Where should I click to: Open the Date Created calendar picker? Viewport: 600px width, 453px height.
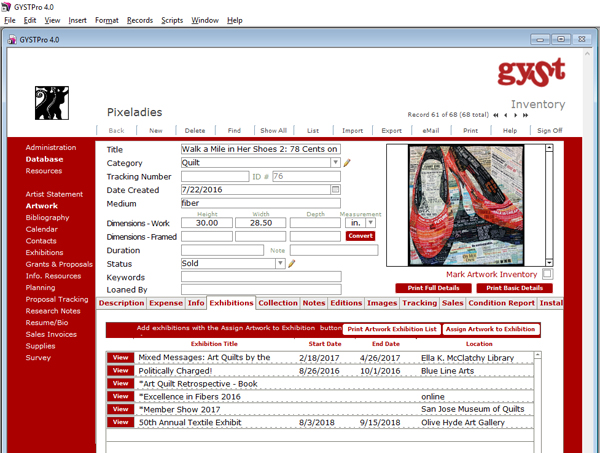(x=335, y=189)
